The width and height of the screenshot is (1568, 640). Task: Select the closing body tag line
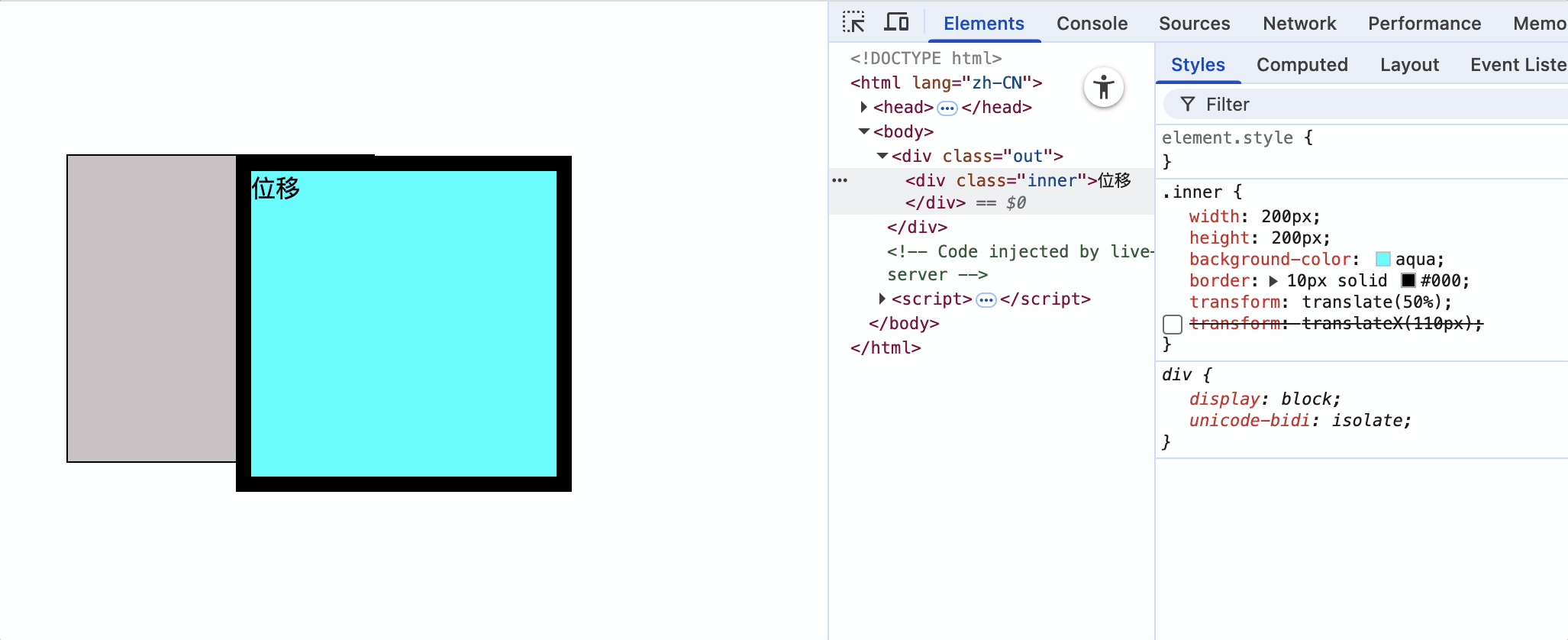[x=904, y=323]
